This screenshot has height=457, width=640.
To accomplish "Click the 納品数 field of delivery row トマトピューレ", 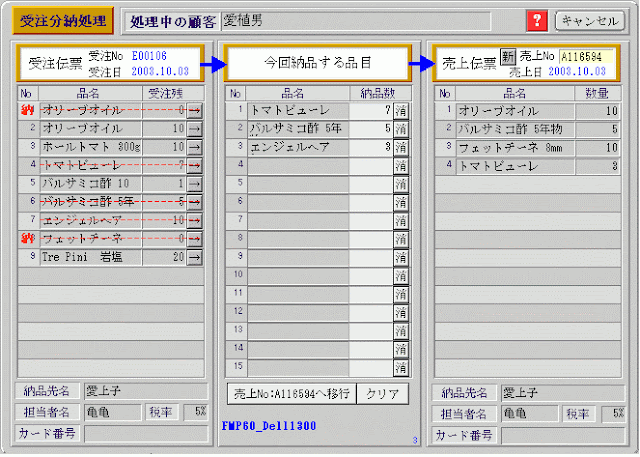I will point(371,111).
